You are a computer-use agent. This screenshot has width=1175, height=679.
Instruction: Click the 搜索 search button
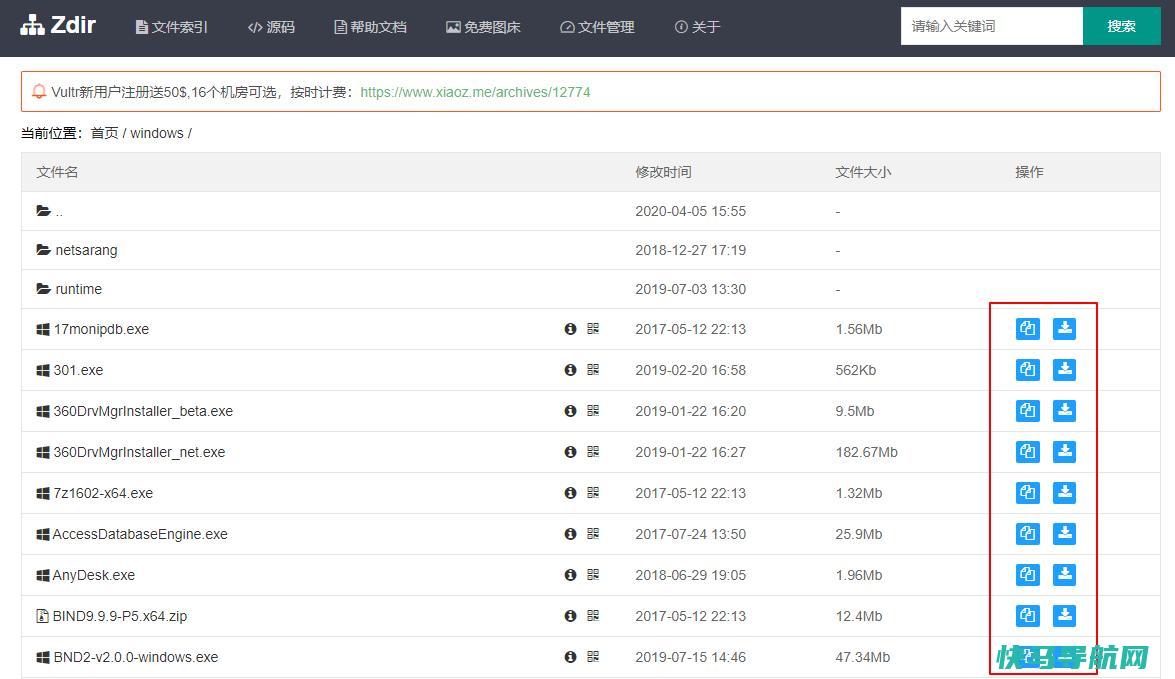(x=1121, y=26)
